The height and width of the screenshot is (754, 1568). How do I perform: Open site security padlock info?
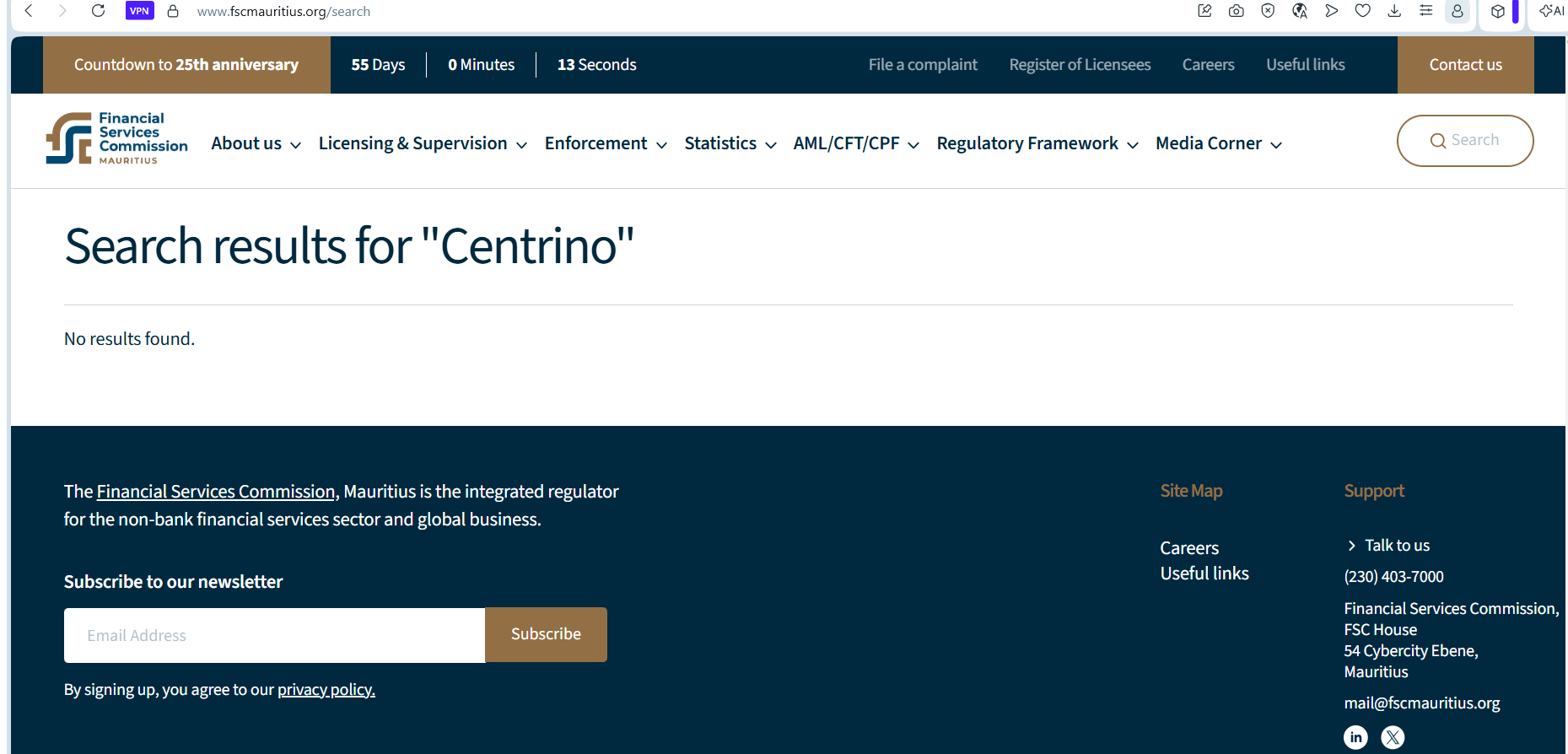pyautogui.click(x=173, y=11)
